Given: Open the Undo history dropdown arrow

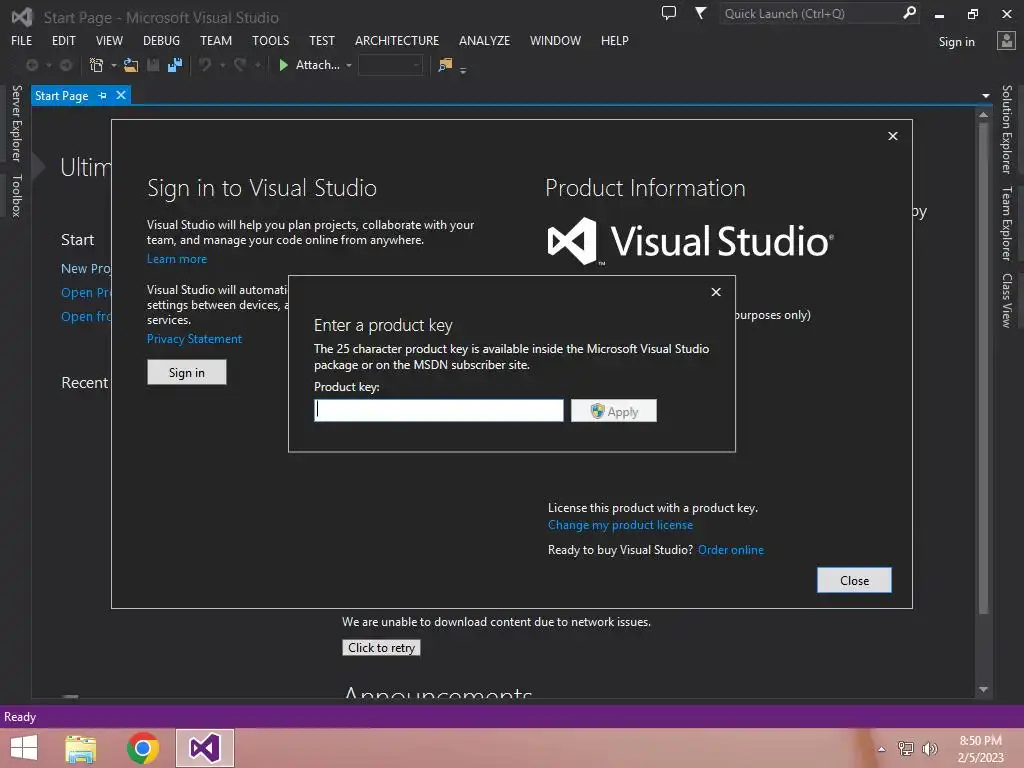Looking at the screenshot, I should (x=223, y=65).
